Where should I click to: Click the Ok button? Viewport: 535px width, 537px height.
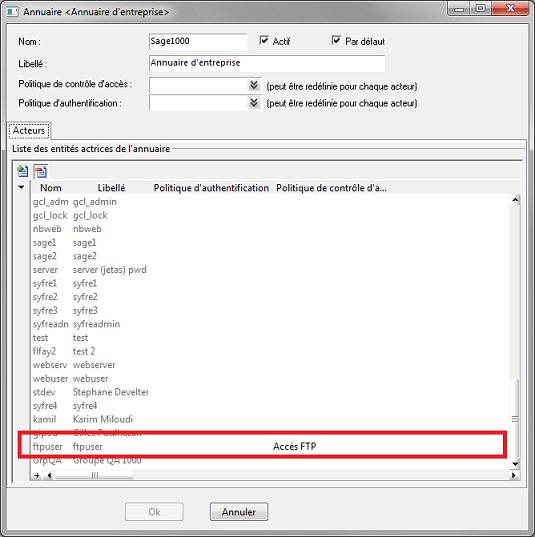point(154,512)
